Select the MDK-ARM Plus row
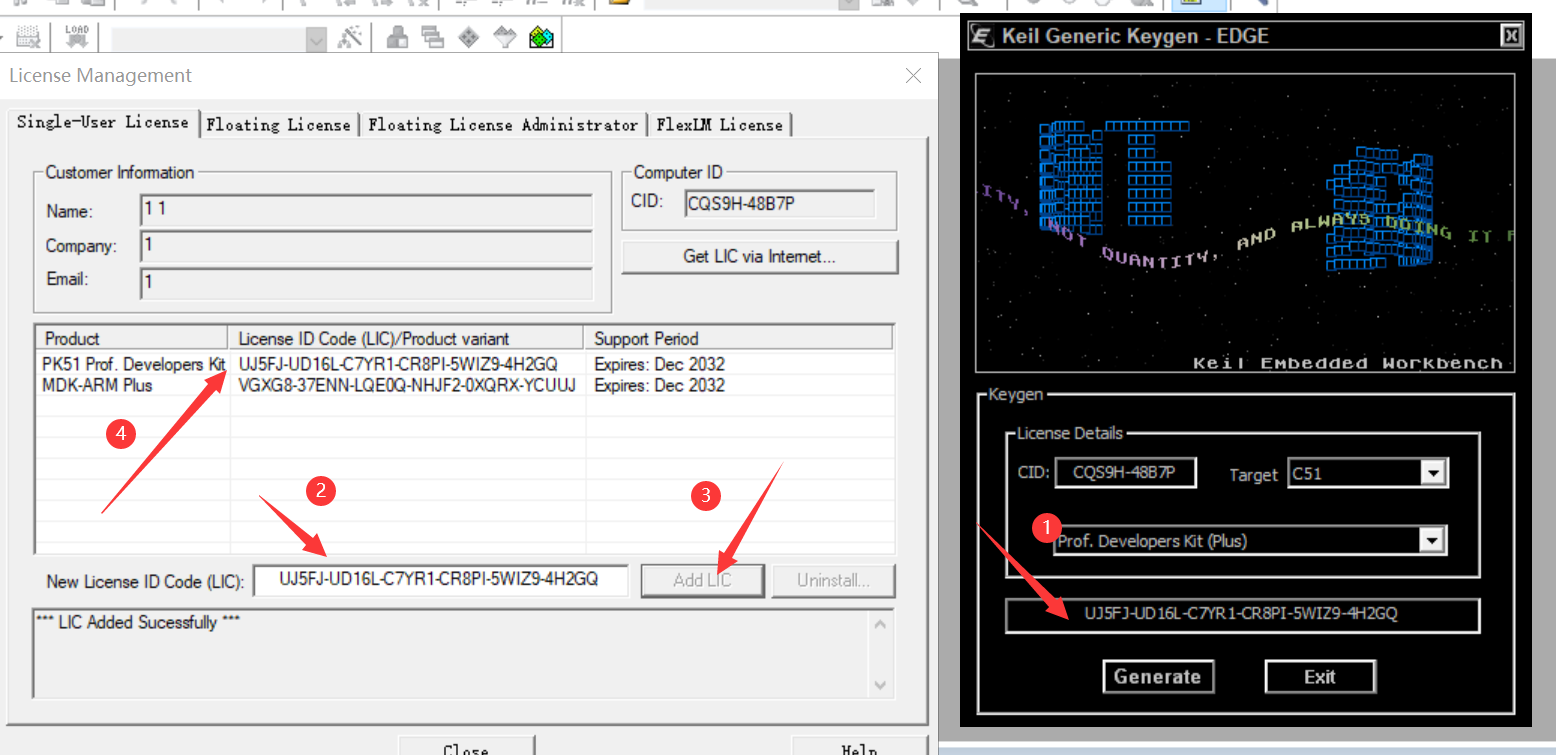1556x755 pixels. (x=464, y=385)
